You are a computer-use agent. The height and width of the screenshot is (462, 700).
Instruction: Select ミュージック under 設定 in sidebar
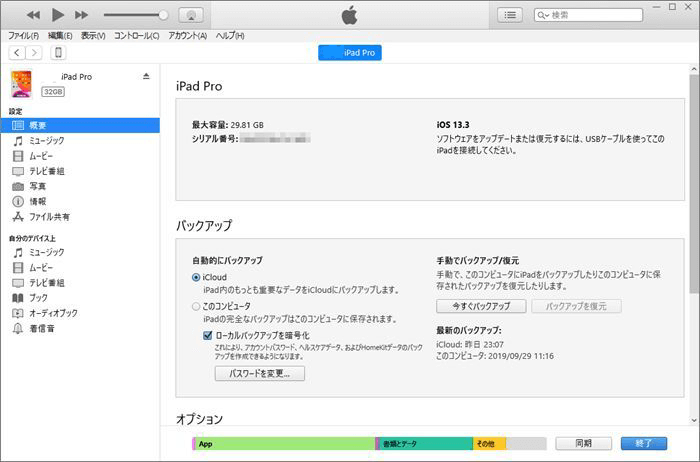point(46,141)
